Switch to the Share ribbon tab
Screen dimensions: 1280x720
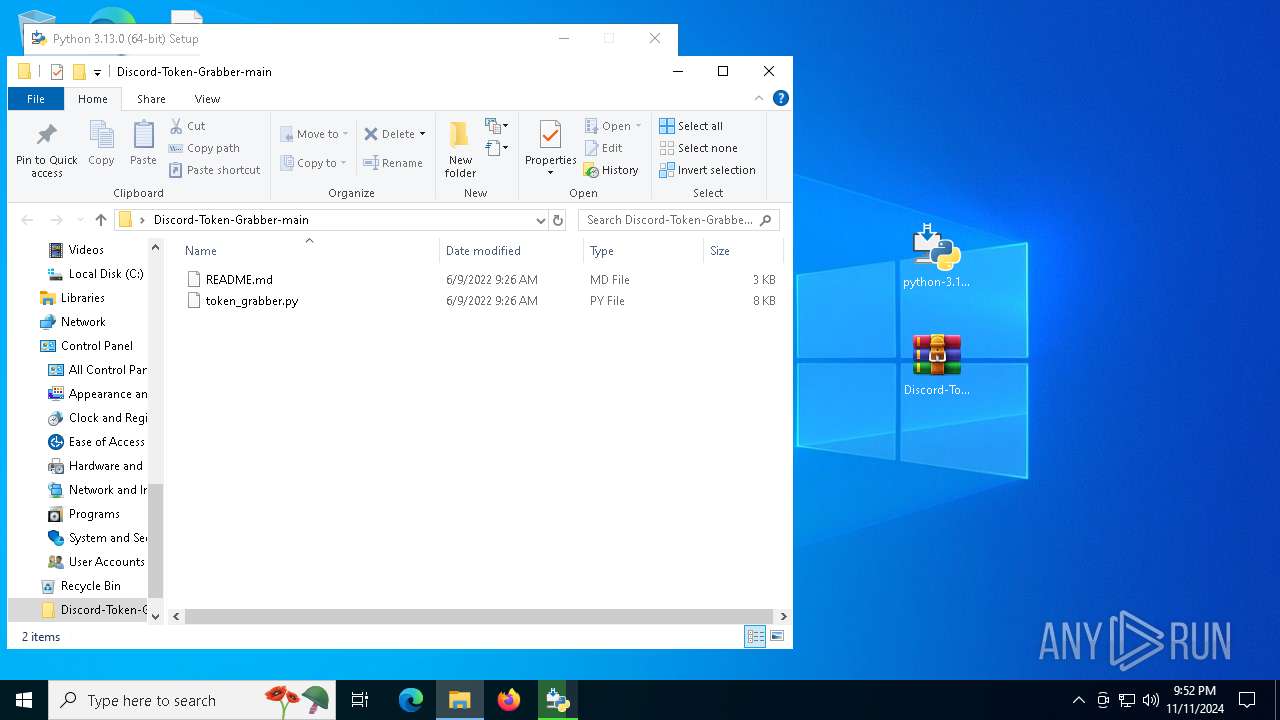tap(152, 99)
